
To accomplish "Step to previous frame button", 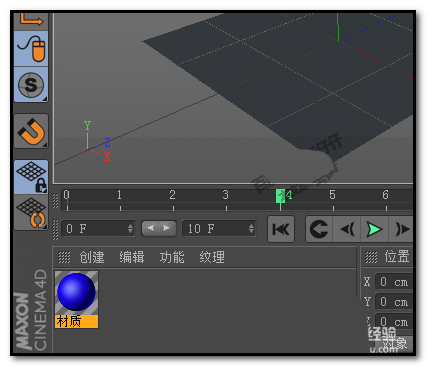I will pyautogui.click(x=347, y=229).
